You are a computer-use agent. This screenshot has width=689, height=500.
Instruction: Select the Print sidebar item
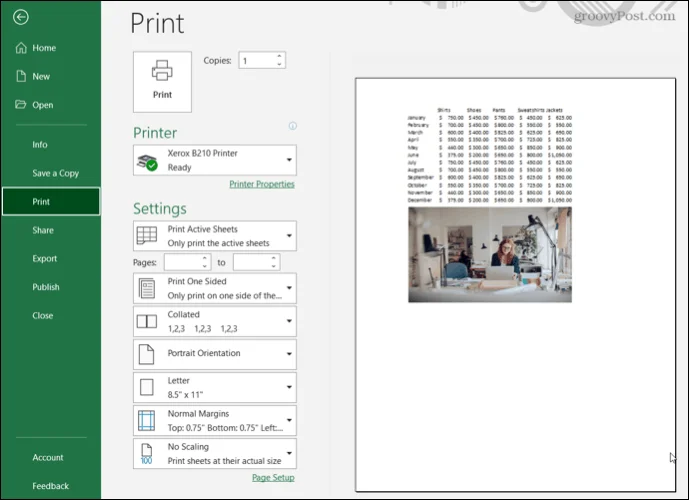click(51, 202)
